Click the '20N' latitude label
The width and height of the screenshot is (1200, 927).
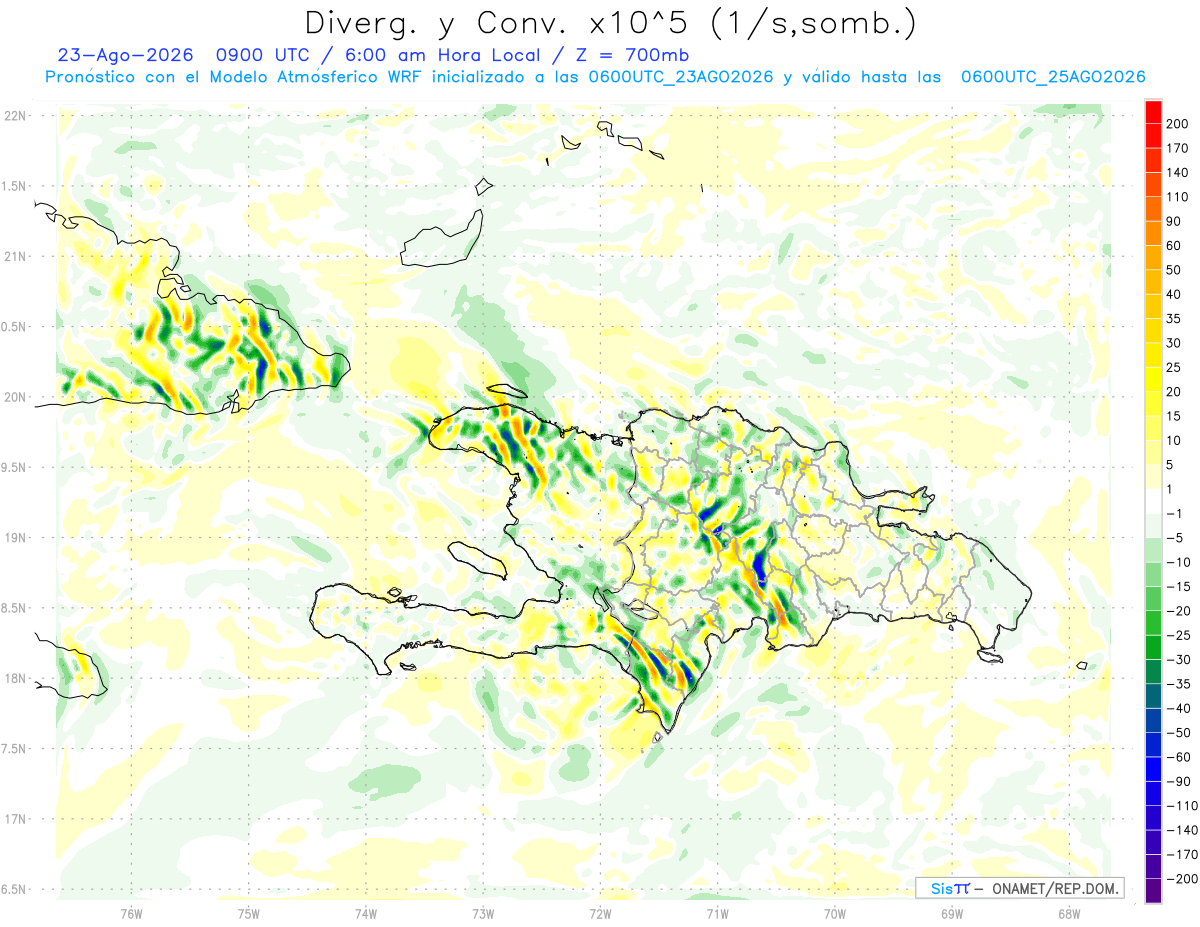pos(15,397)
